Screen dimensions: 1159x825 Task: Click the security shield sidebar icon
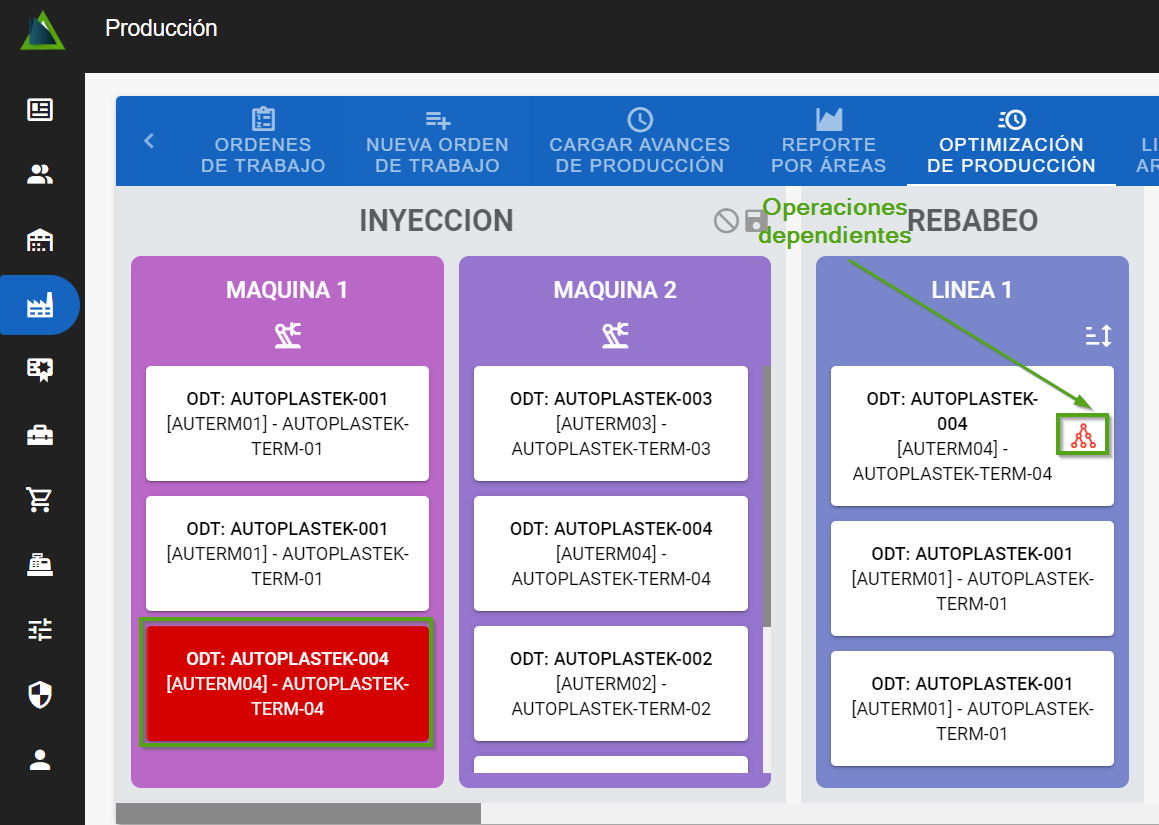click(40, 695)
